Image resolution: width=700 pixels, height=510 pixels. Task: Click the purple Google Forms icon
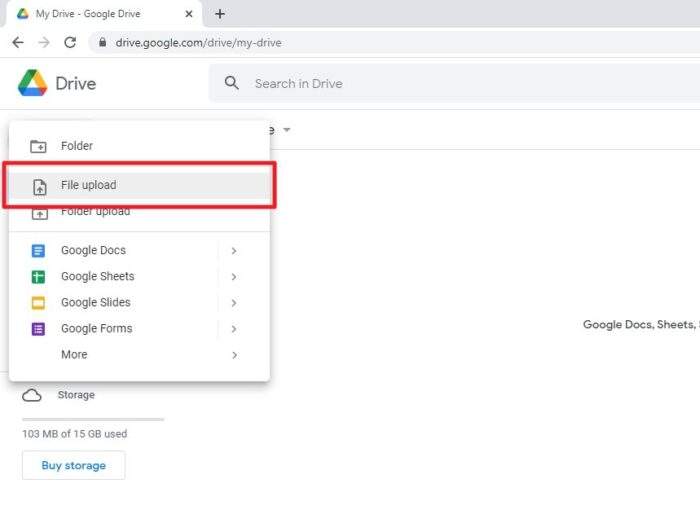point(38,329)
